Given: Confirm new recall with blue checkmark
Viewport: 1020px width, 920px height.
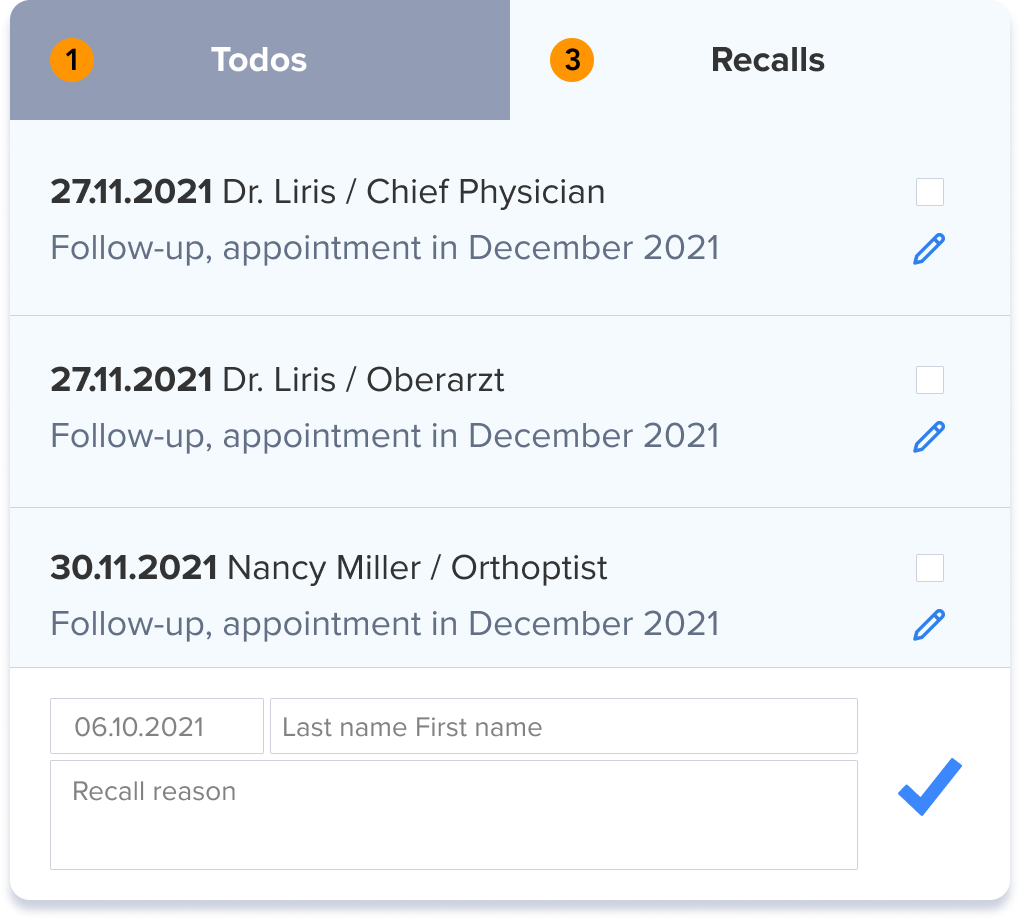Looking at the screenshot, I should tap(929, 787).
